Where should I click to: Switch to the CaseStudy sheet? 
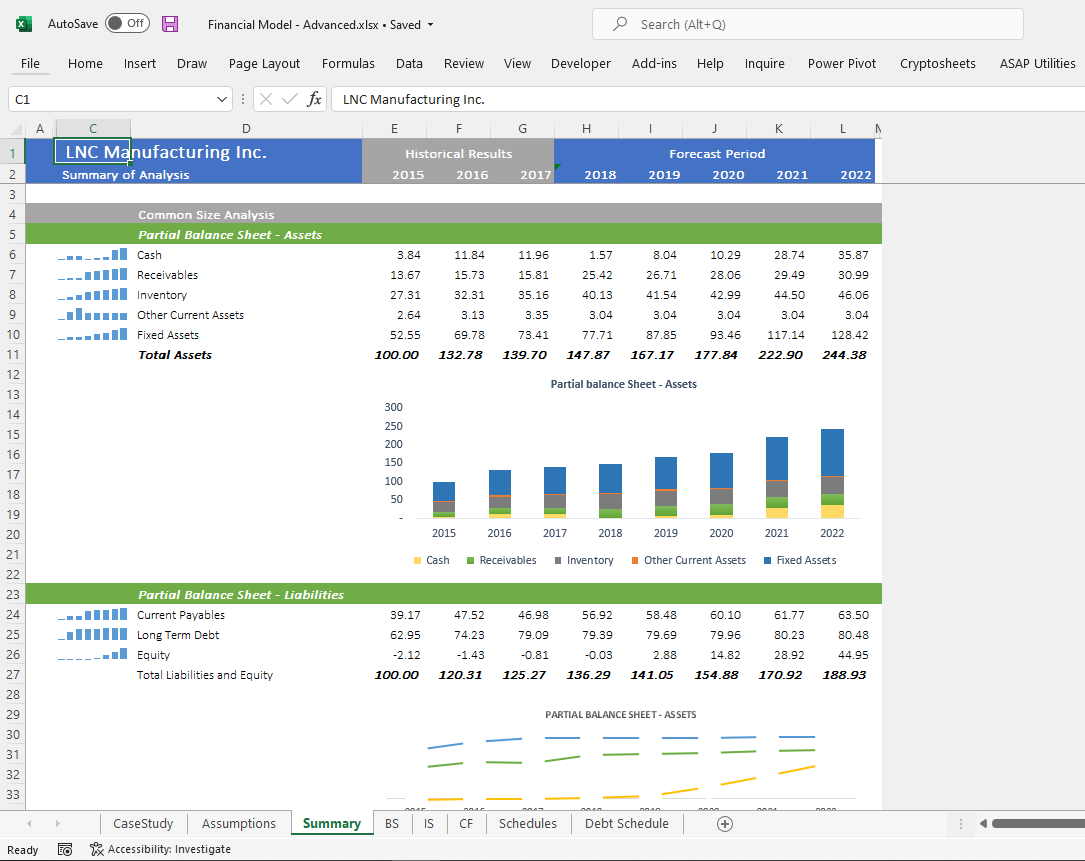click(143, 824)
